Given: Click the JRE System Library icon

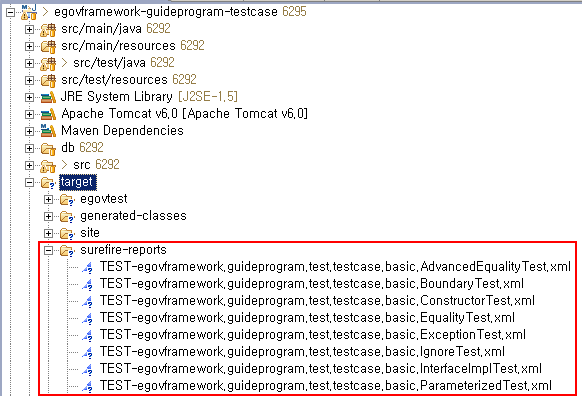Looking at the screenshot, I should tap(48, 98).
